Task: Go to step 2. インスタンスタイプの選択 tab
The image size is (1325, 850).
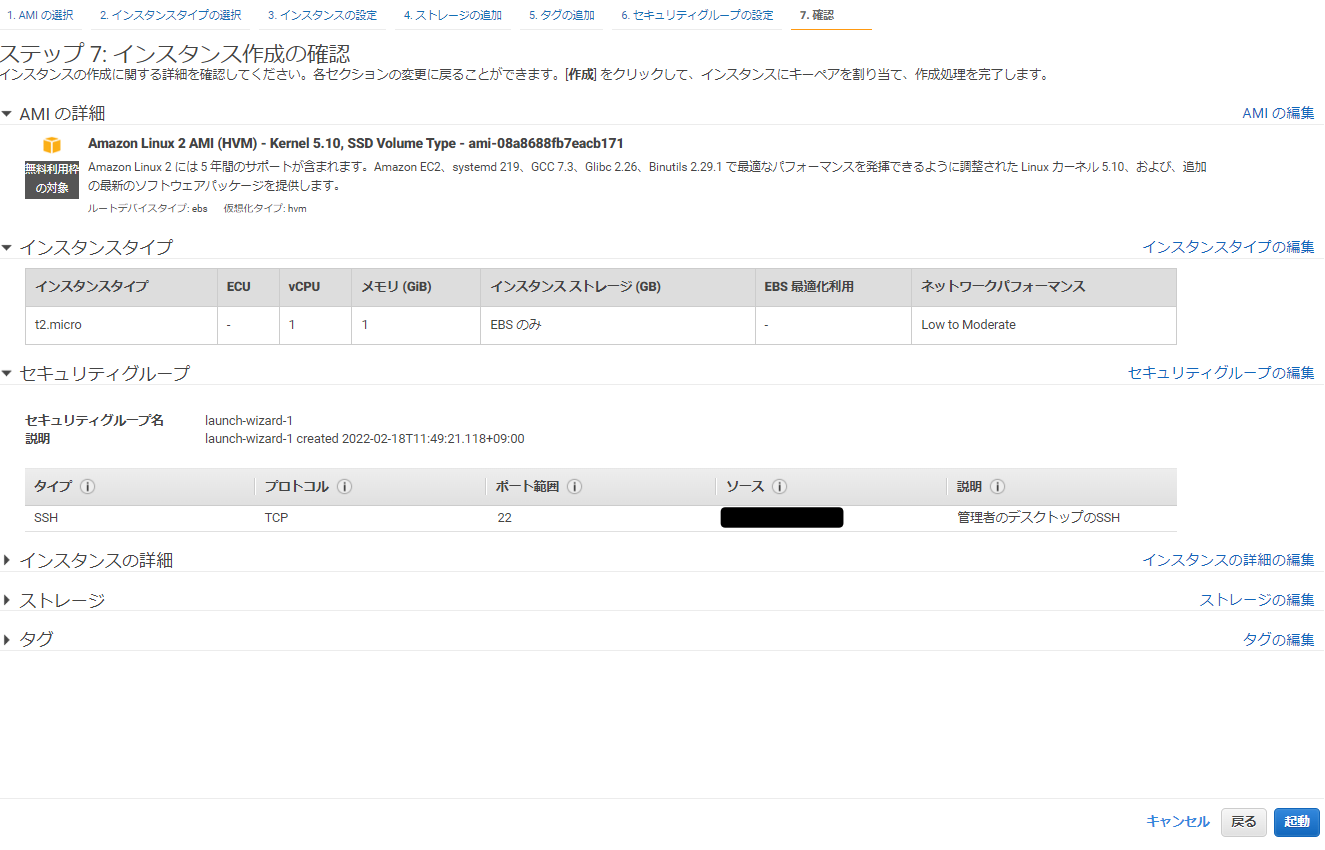Action: [x=170, y=16]
